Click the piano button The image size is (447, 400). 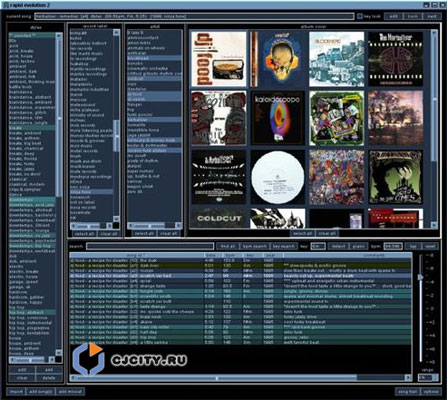359,246
